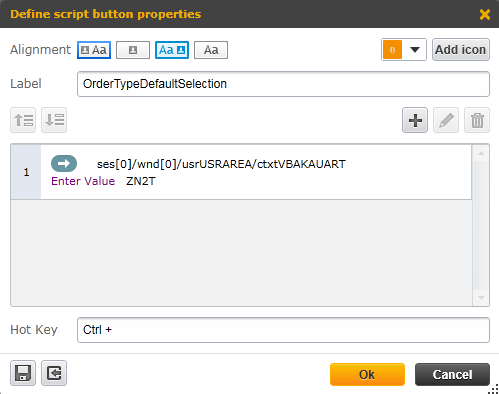Click the ZN2T value text
The width and height of the screenshot is (499, 394).
141,181
